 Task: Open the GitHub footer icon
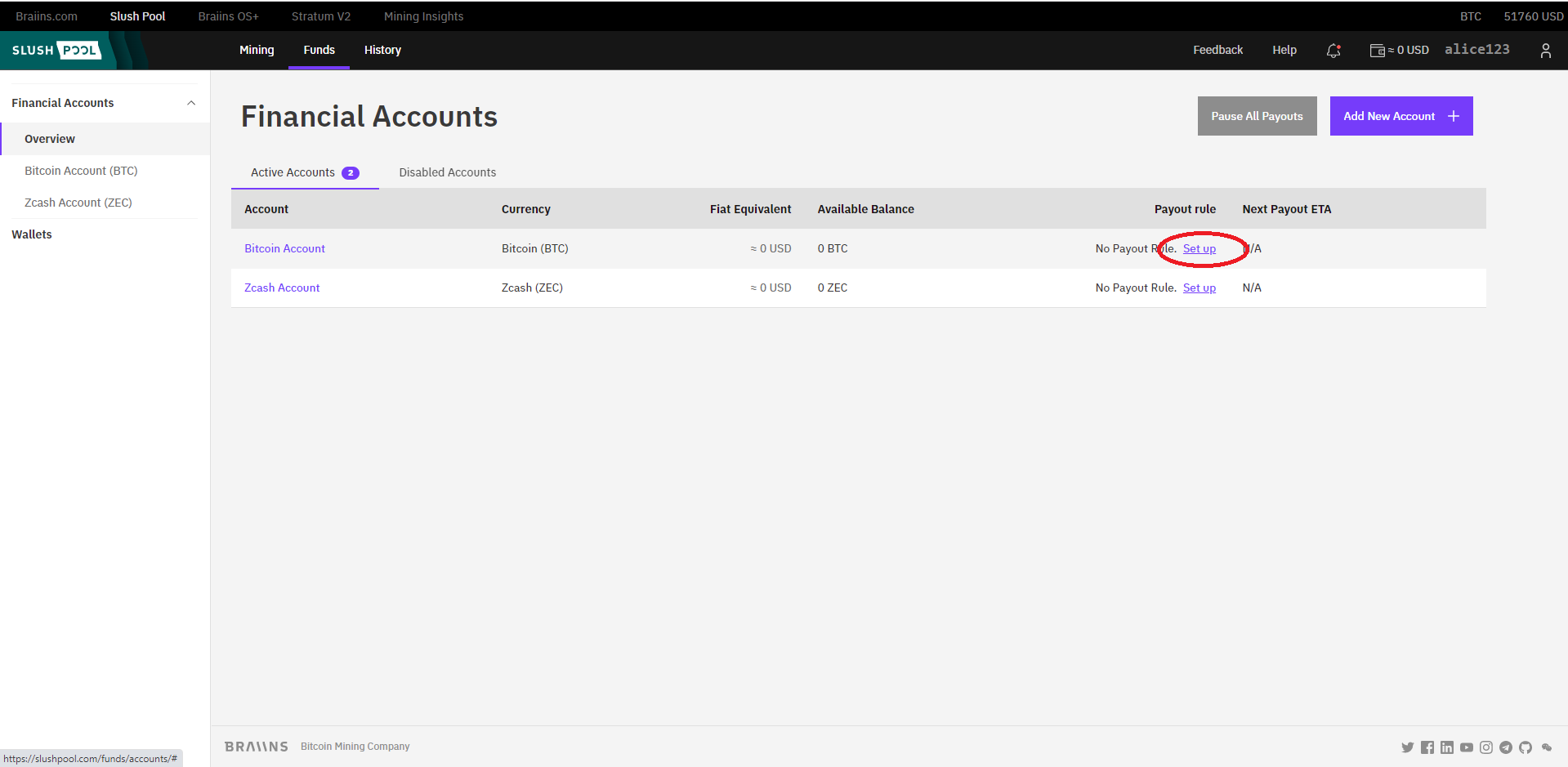[1526, 747]
